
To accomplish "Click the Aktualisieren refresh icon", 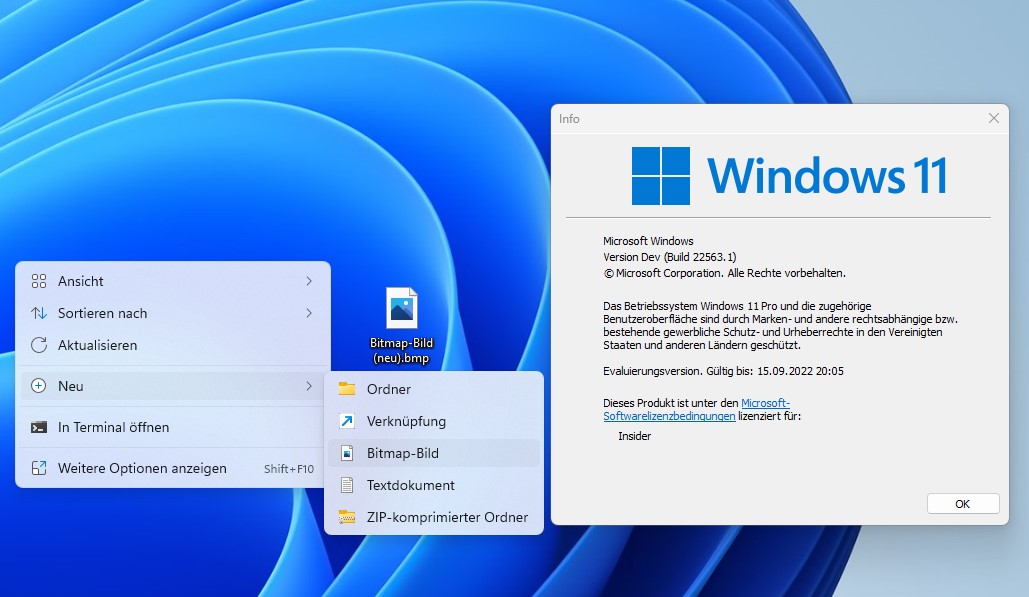I will pos(39,345).
